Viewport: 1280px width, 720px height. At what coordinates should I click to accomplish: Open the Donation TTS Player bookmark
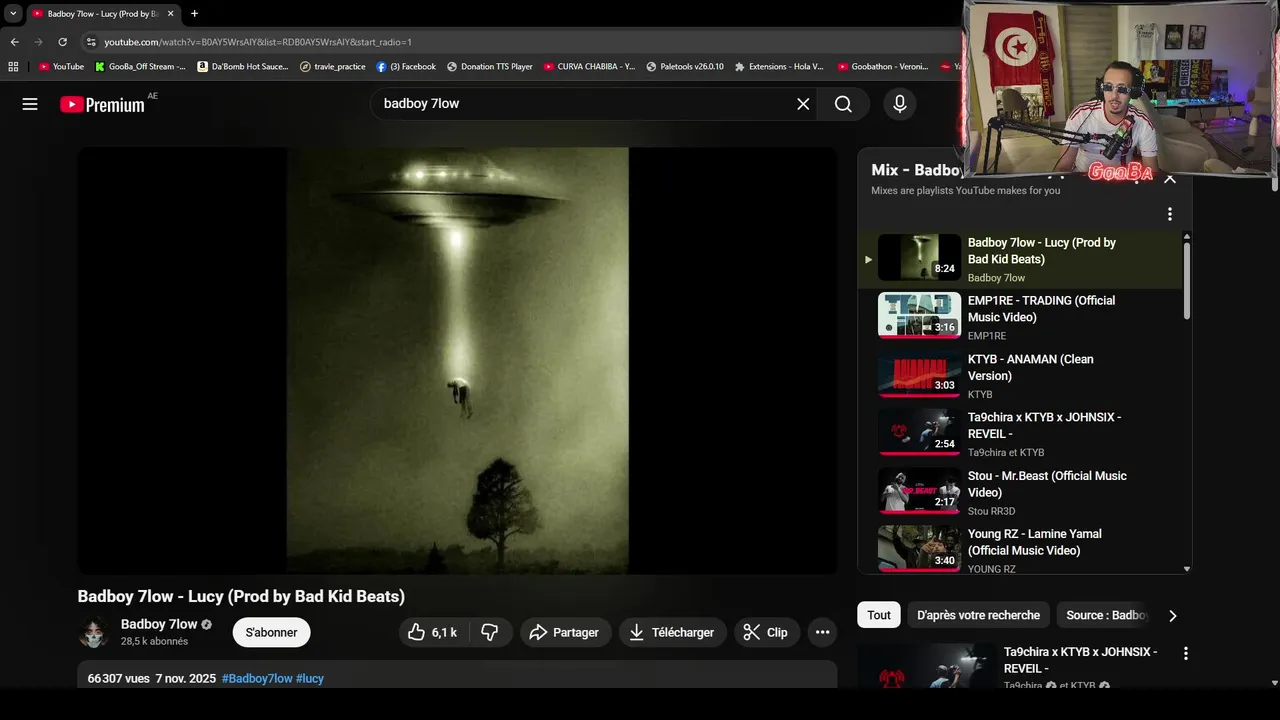click(490, 67)
